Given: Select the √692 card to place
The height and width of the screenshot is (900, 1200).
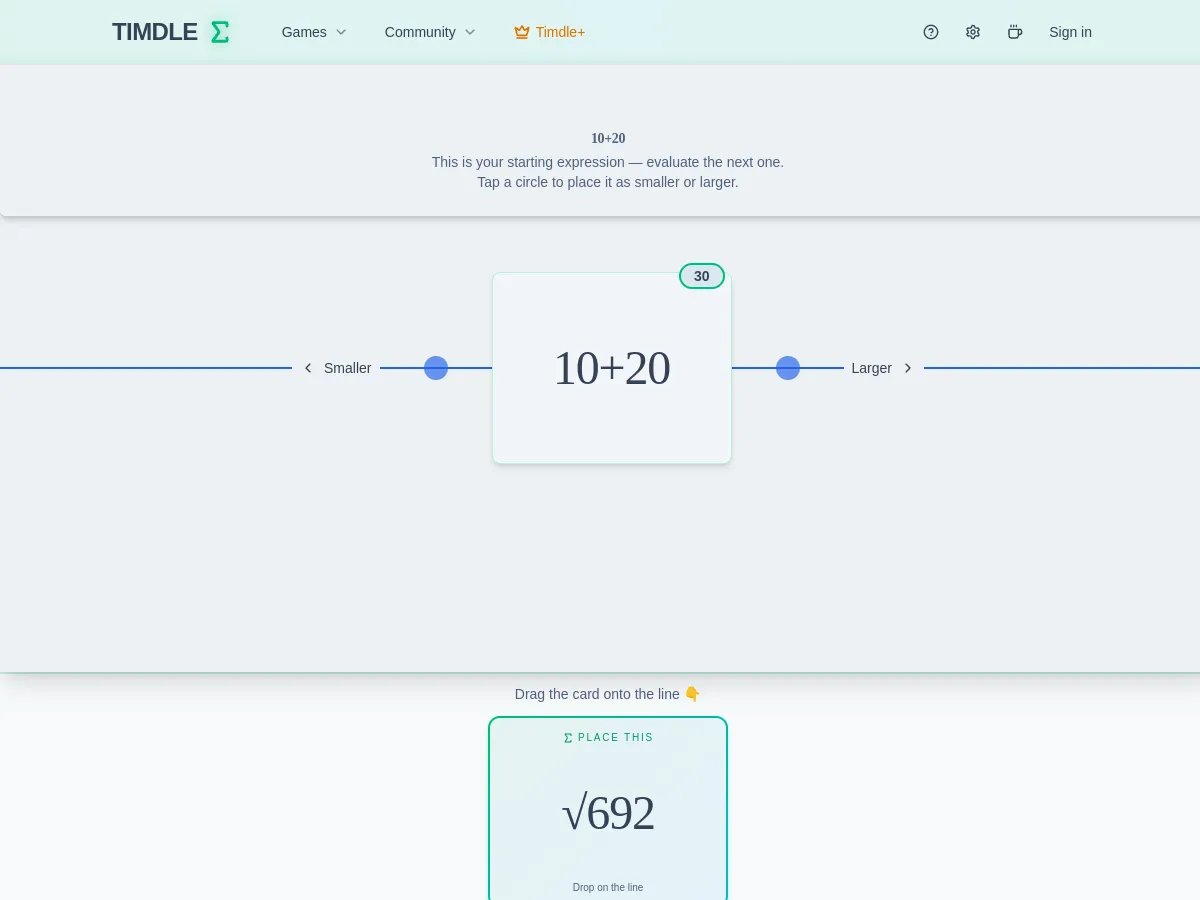Looking at the screenshot, I should tap(608, 808).
